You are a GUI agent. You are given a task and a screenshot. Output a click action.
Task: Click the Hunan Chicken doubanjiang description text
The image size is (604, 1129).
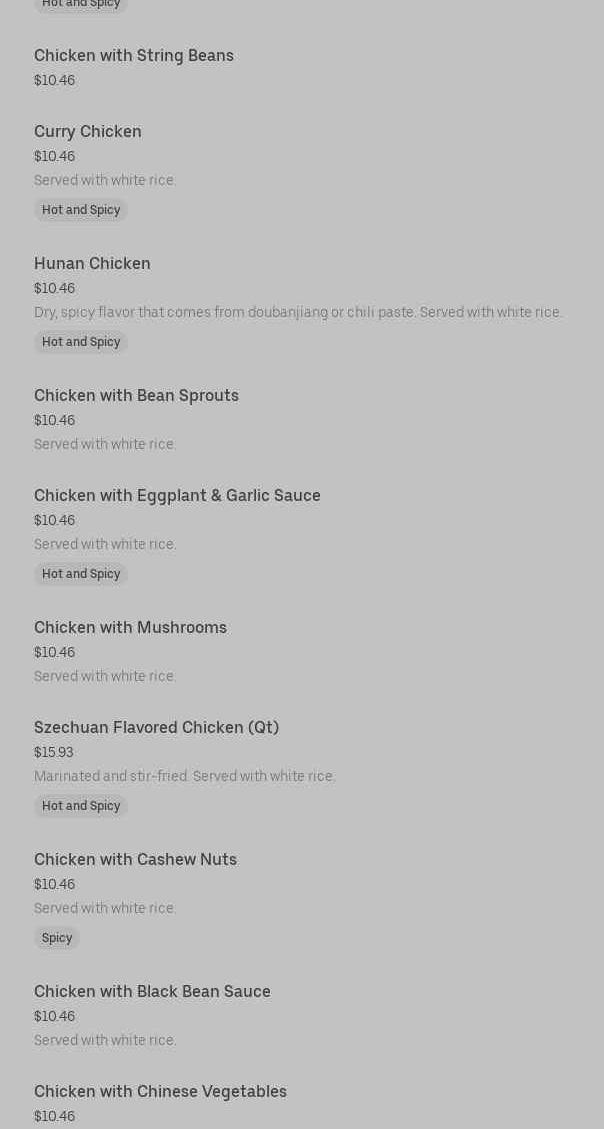tap(298, 312)
